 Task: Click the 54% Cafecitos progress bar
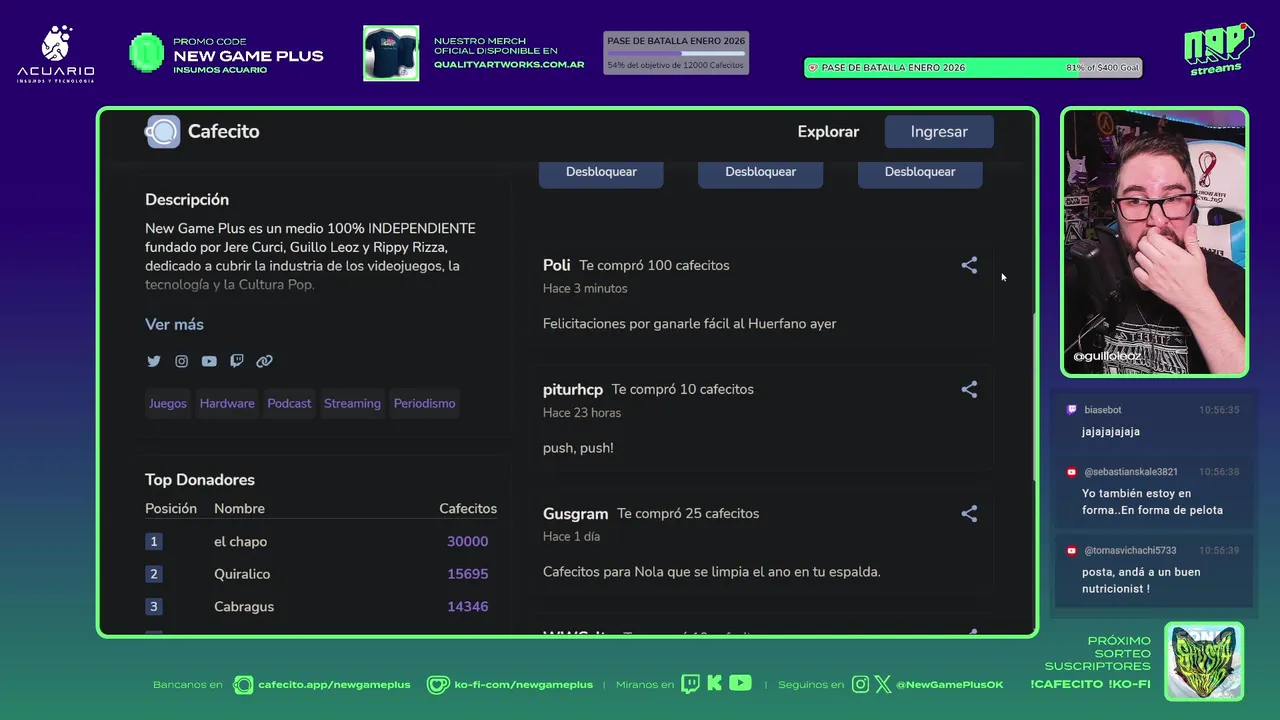676,53
